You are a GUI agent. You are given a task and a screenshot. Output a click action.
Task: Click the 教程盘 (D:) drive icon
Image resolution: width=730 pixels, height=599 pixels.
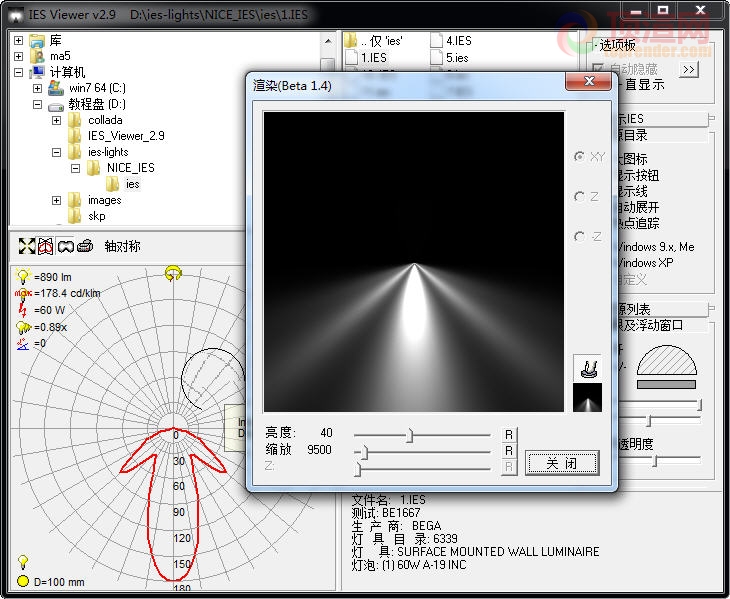click(x=56, y=106)
